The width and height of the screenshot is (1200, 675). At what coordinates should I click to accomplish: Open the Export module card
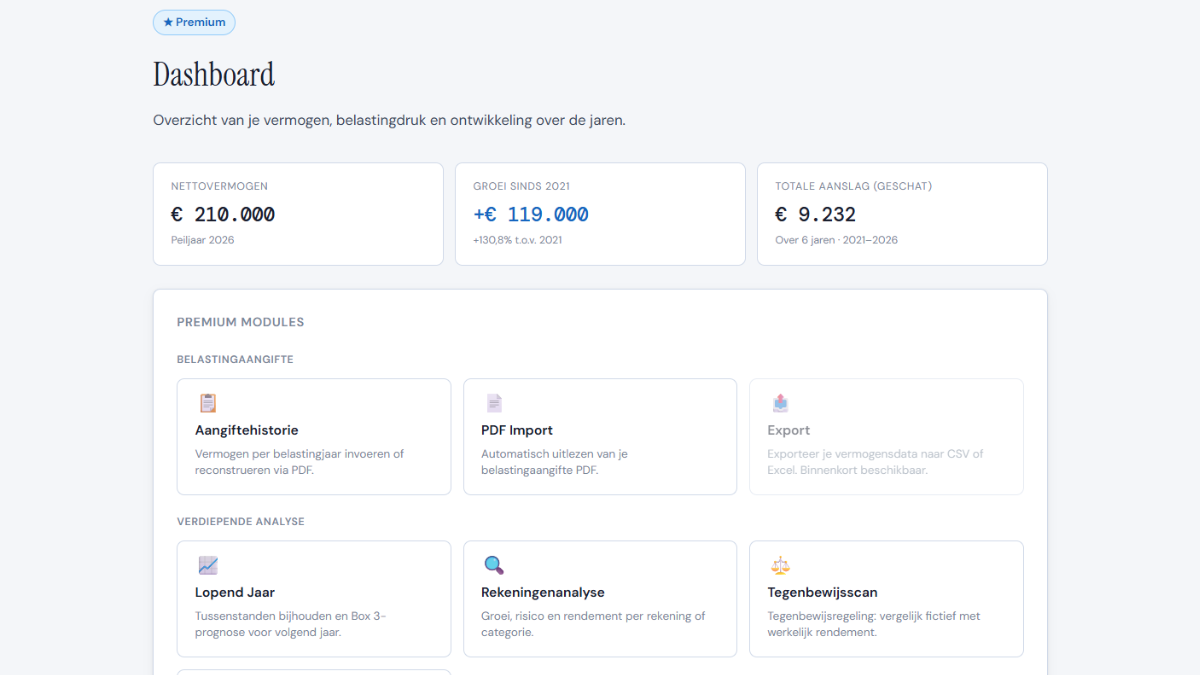pos(886,436)
